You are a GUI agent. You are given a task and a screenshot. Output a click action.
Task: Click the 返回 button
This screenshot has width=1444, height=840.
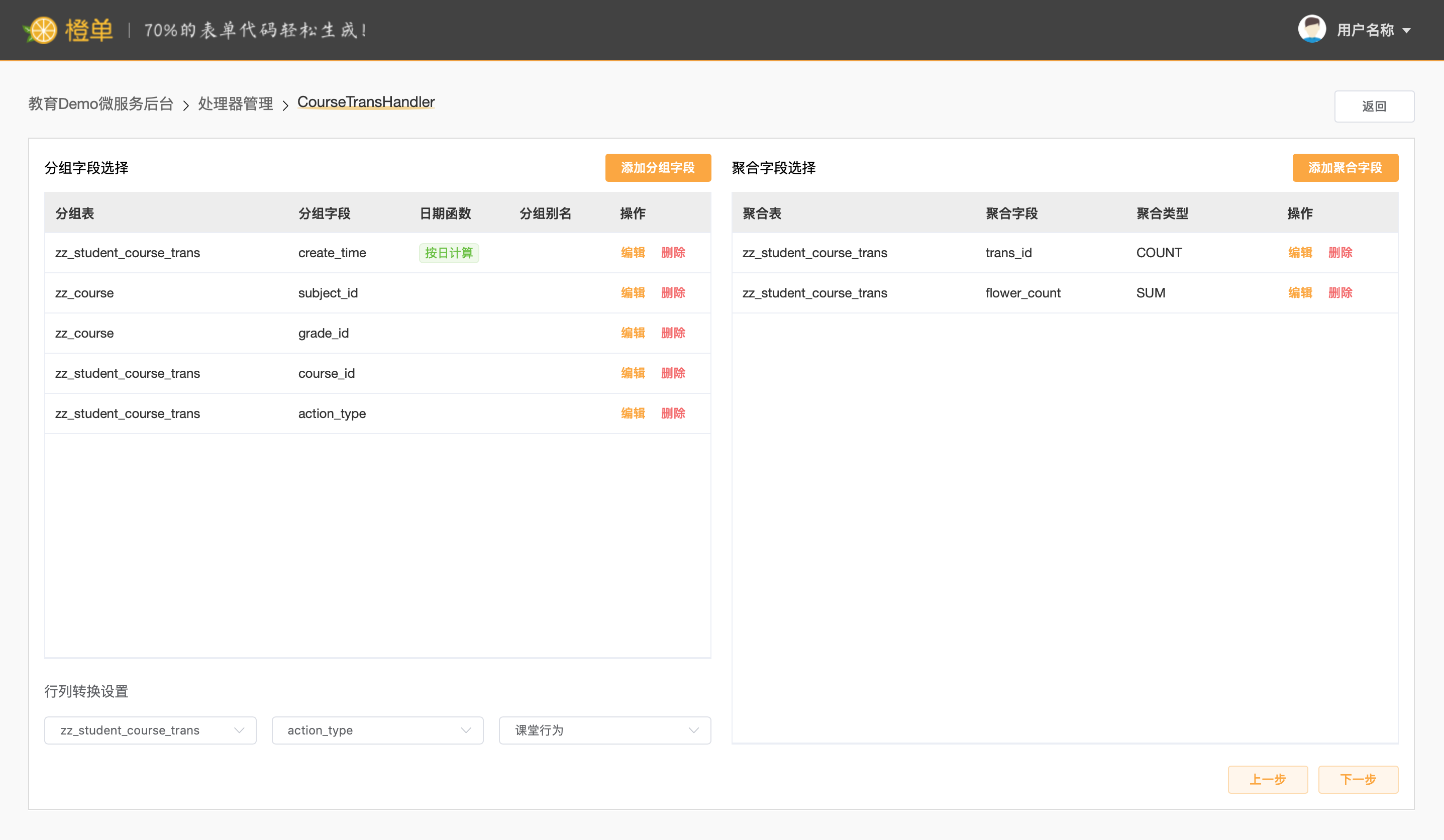1374,106
